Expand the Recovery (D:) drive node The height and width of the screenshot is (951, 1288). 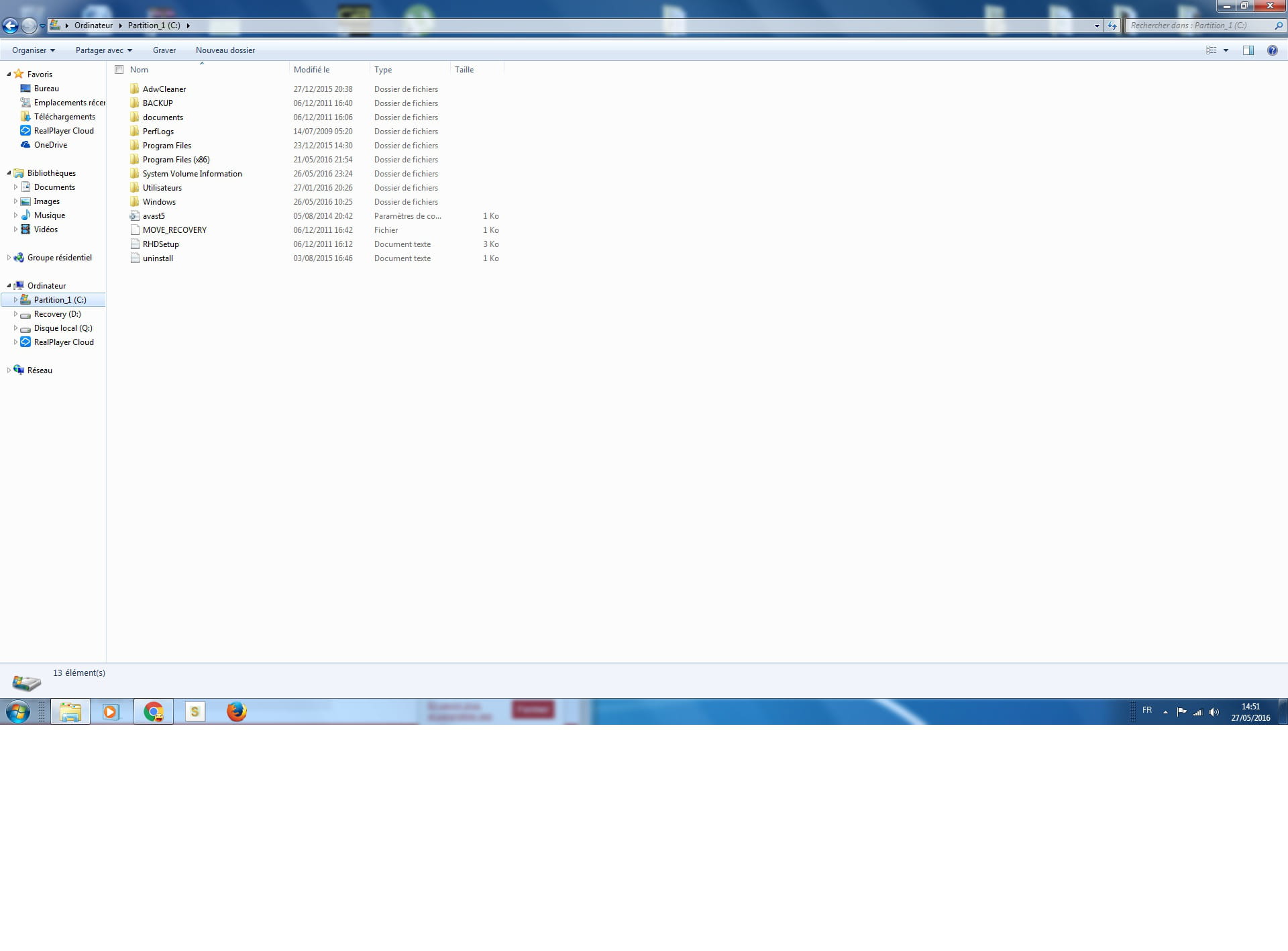pyautogui.click(x=15, y=314)
